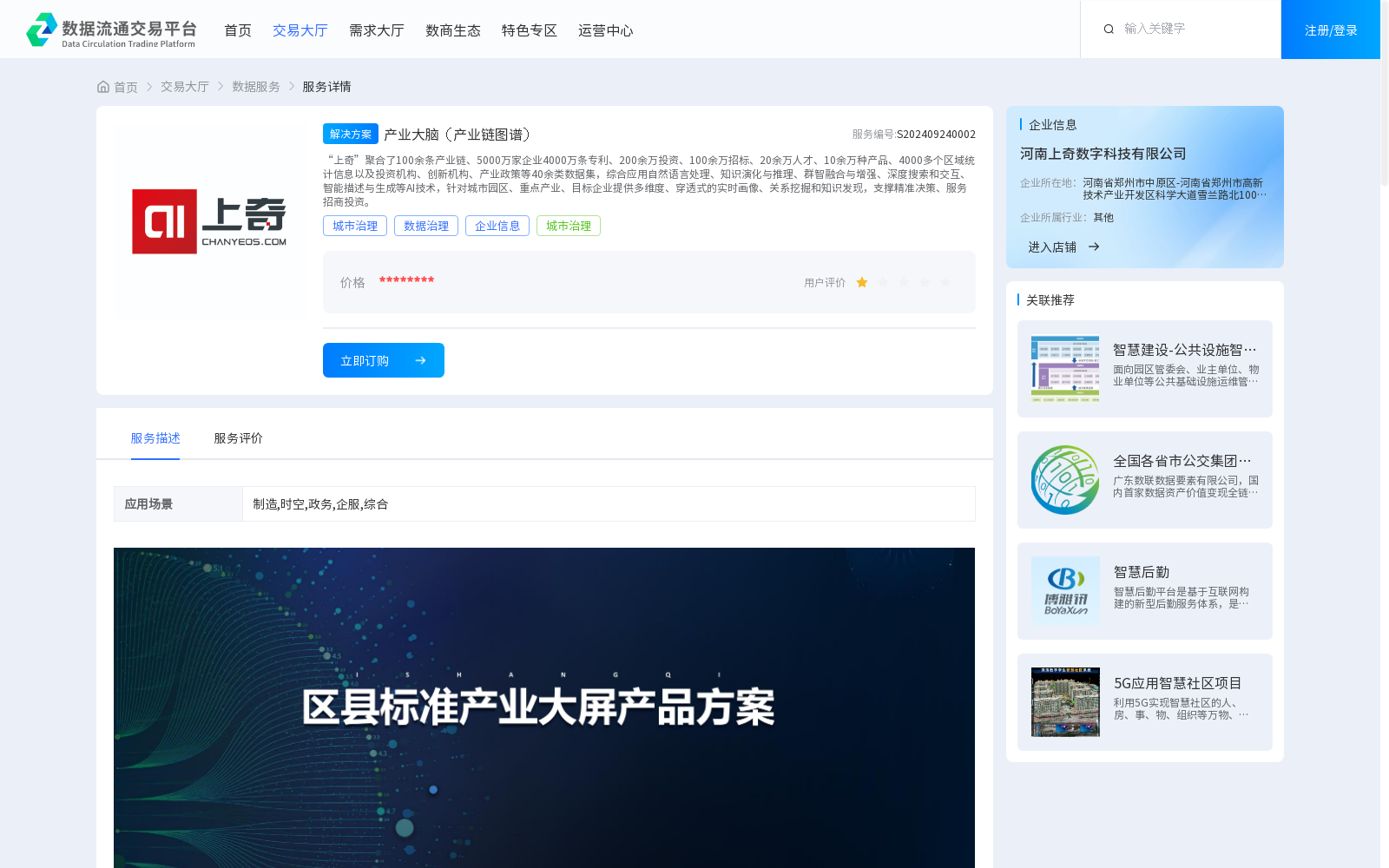Viewport: 1389px width, 868px height.
Task: Click the 解决方案 tag
Action: 351,134
